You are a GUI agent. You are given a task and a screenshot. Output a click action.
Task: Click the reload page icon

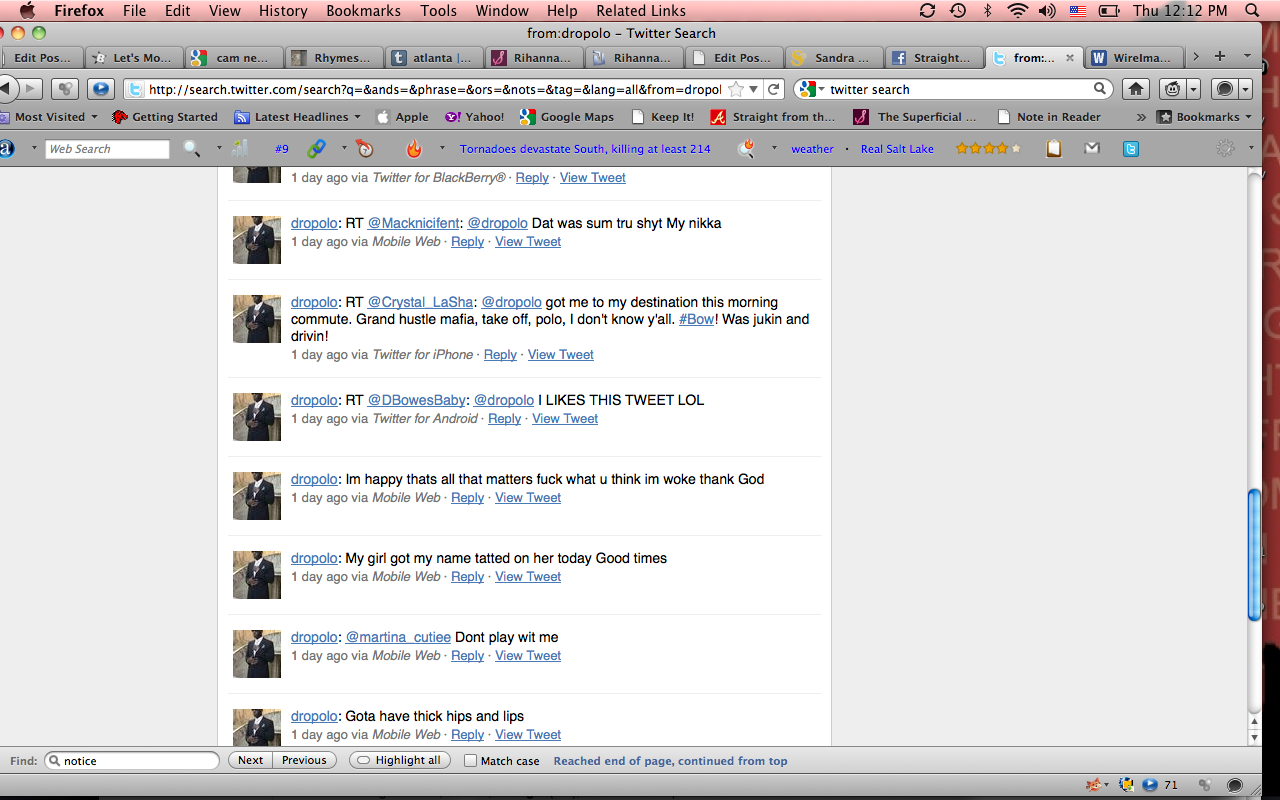[x=773, y=89]
